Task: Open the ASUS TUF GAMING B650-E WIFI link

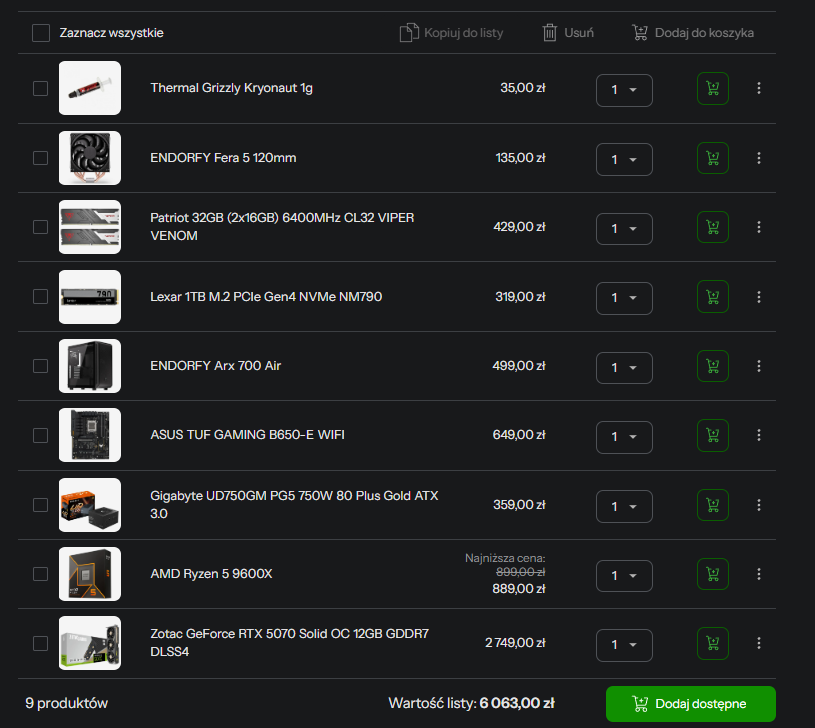Action: (x=247, y=435)
